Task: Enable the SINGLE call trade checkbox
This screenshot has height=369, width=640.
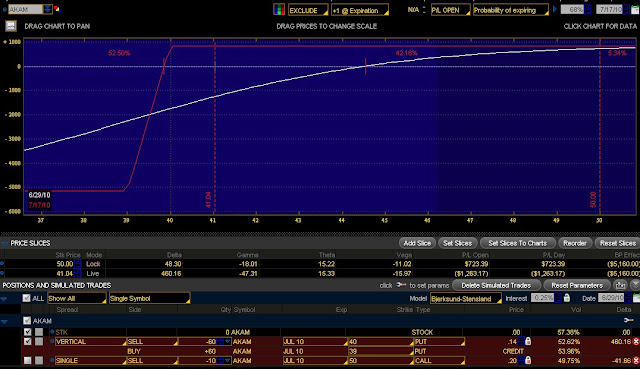Action: point(27,360)
